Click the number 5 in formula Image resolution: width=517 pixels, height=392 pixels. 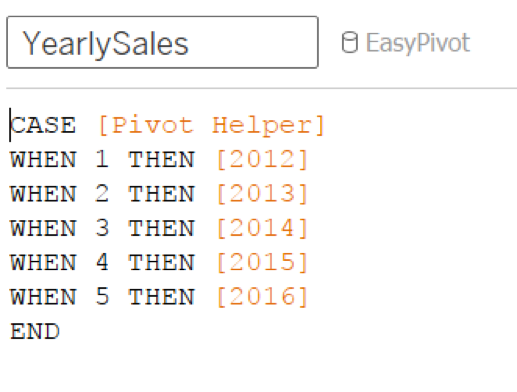pyautogui.click(x=102, y=297)
